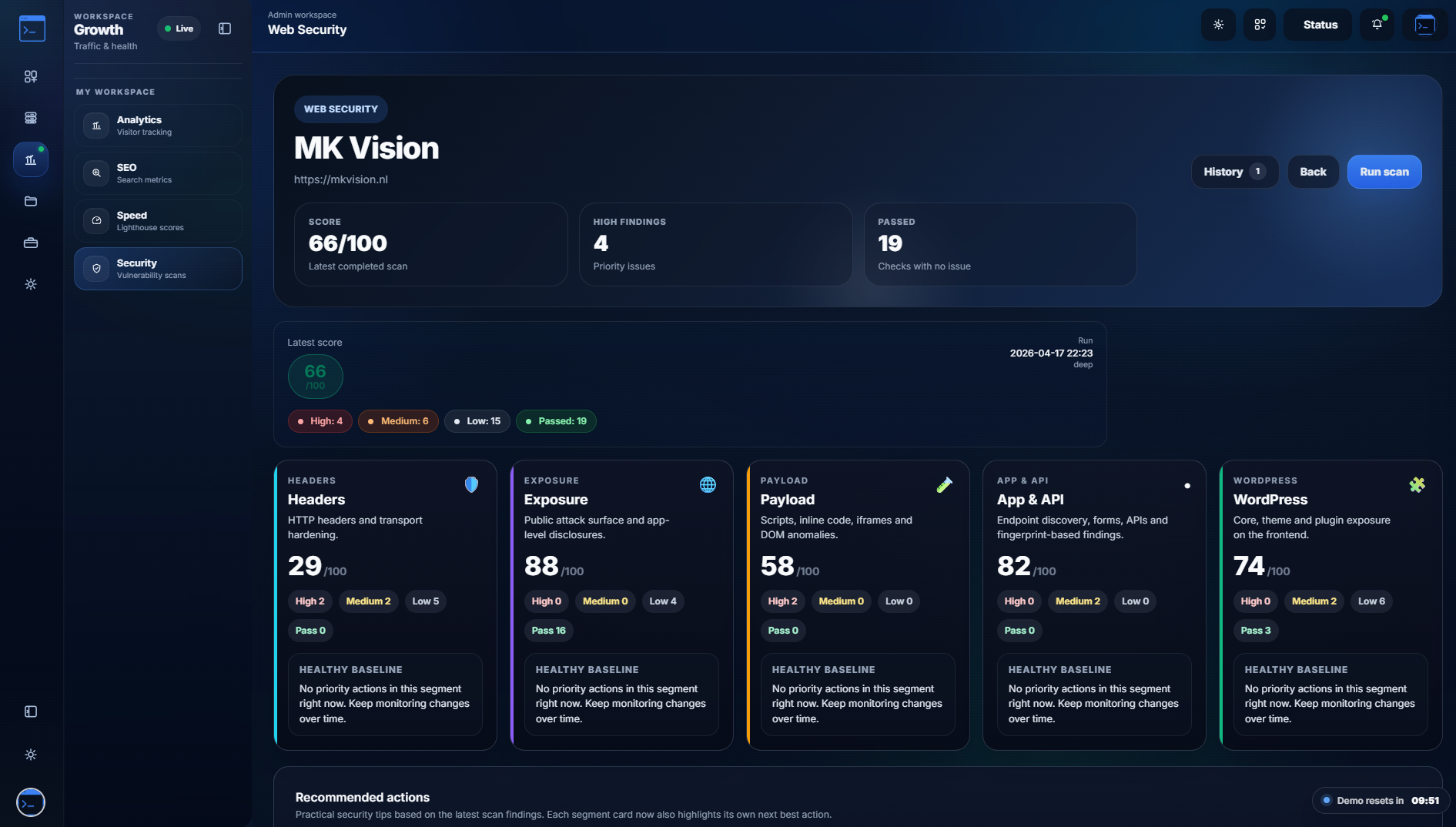Run a new scan
This screenshot has width=1456, height=827.
1384,172
